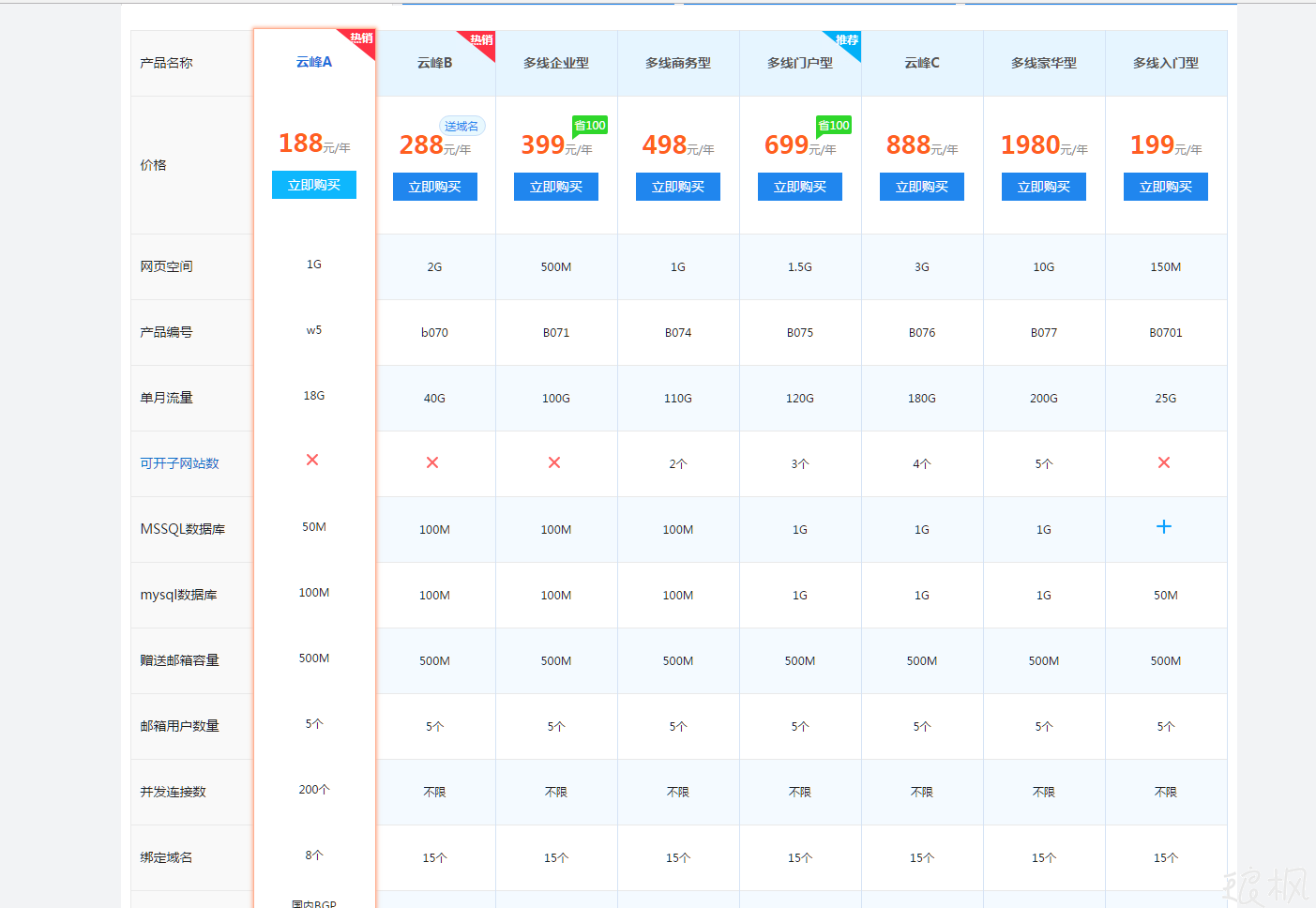Click the 云峰C column header
The width and height of the screenshot is (1316, 908).
[922, 63]
